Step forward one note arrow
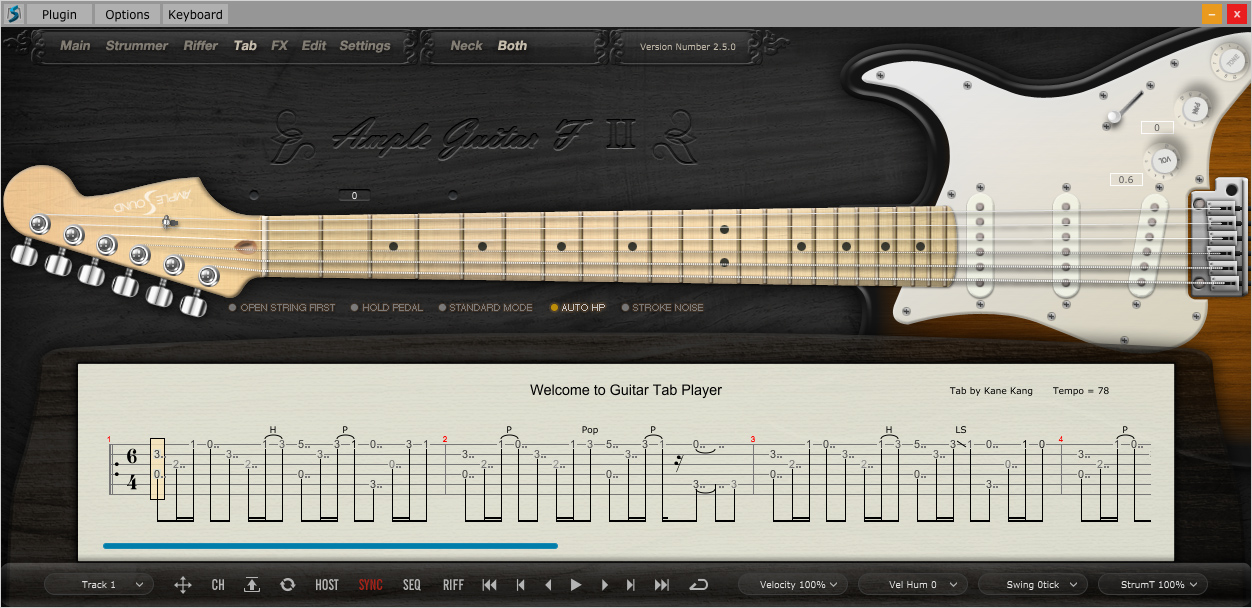The image size is (1252, 608). [604, 585]
